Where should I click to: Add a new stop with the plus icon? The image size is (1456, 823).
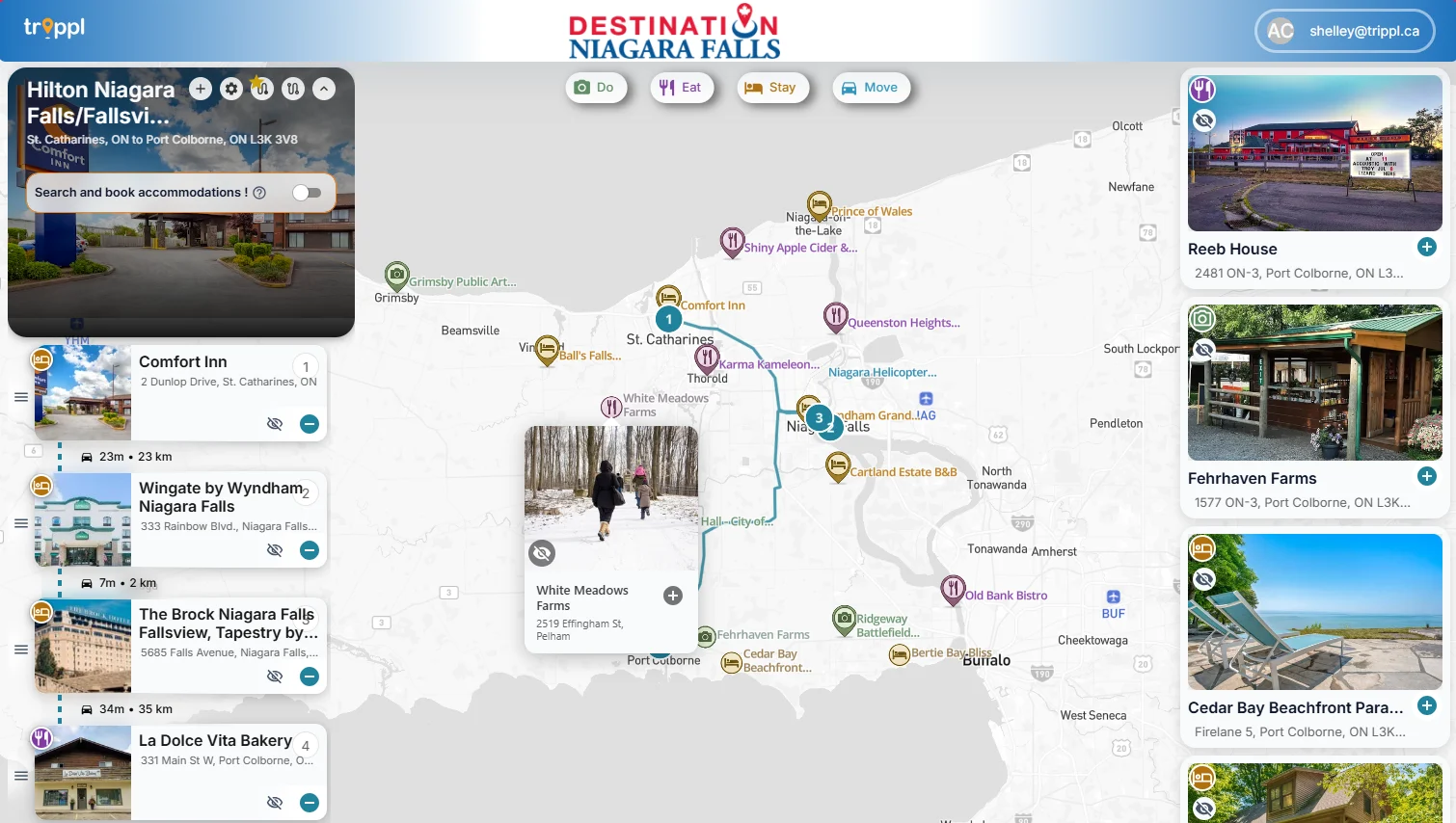click(201, 88)
